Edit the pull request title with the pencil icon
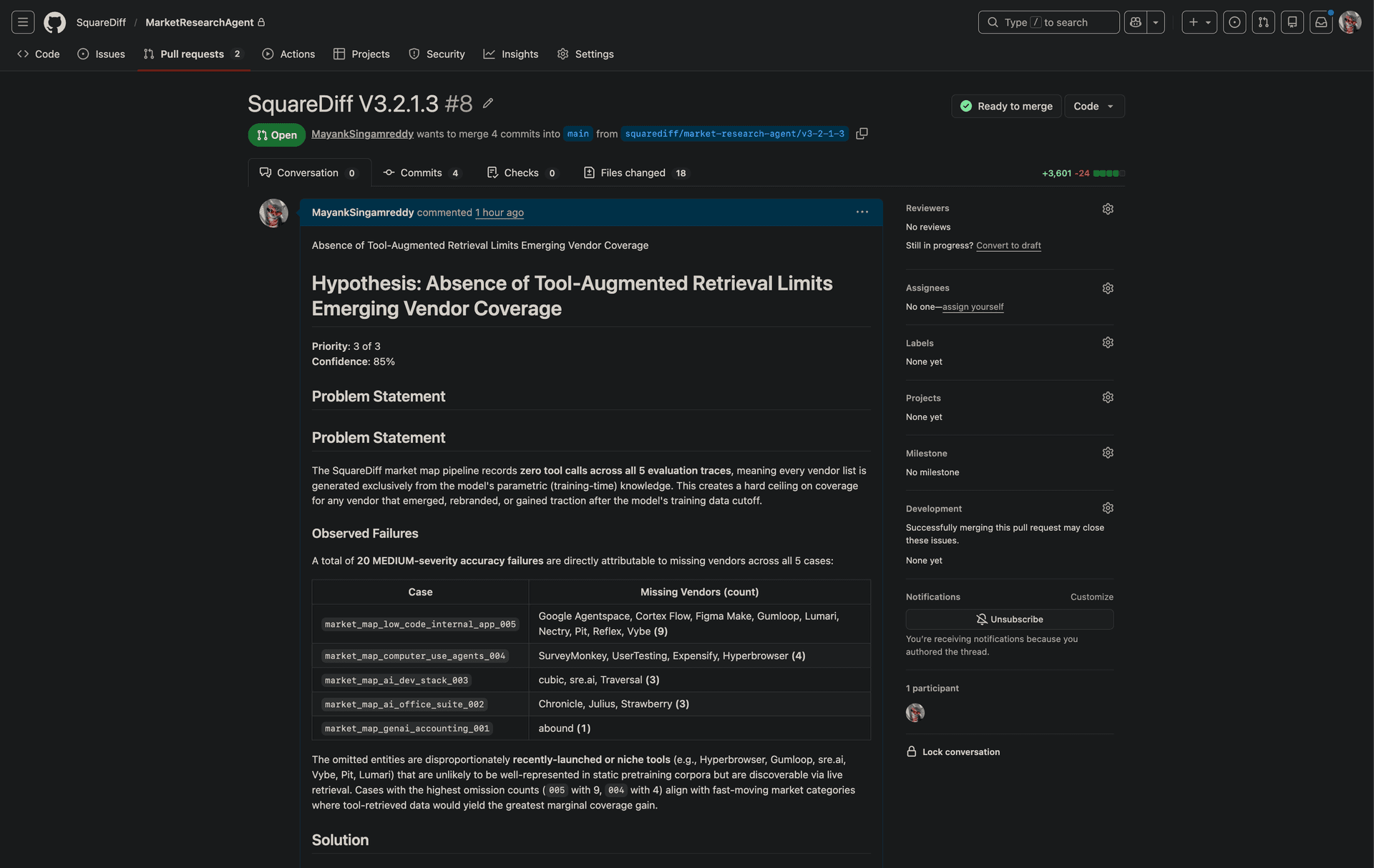The image size is (1374, 868). (x=488, y=103)
